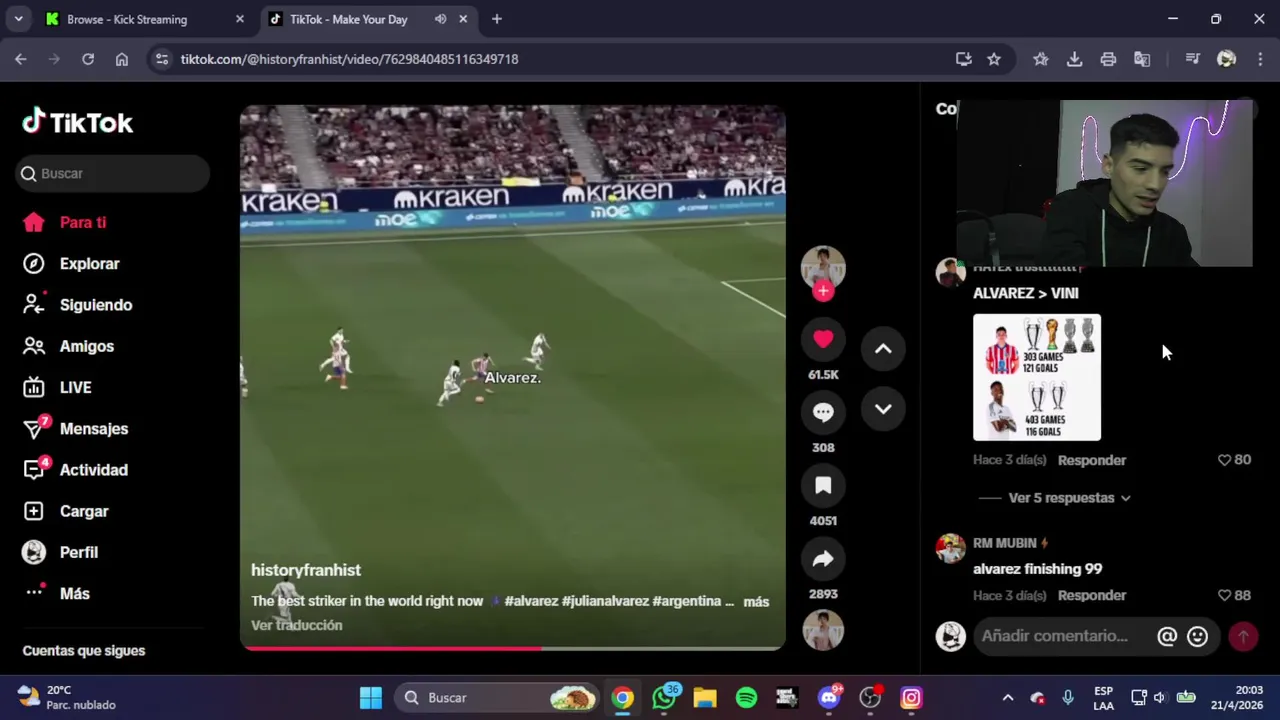Go to next video with down chevron
Screen dimensions: 1280x720
(x=883, y=409)
